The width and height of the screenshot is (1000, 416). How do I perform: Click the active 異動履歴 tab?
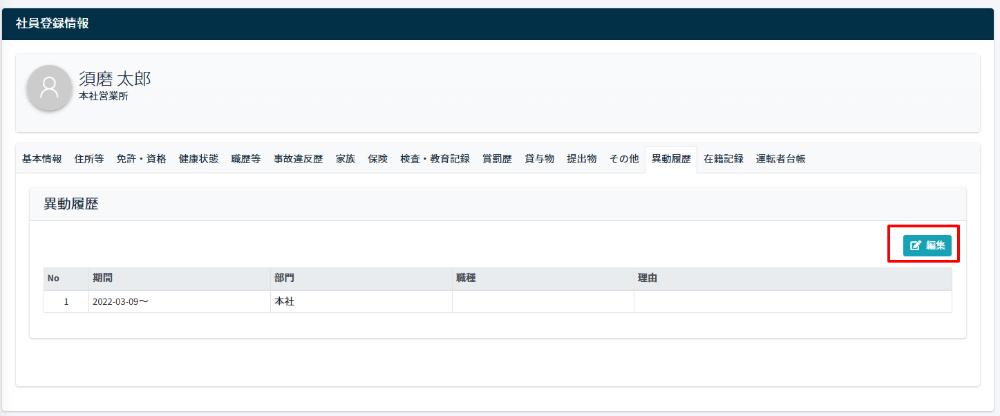point(671,159)
